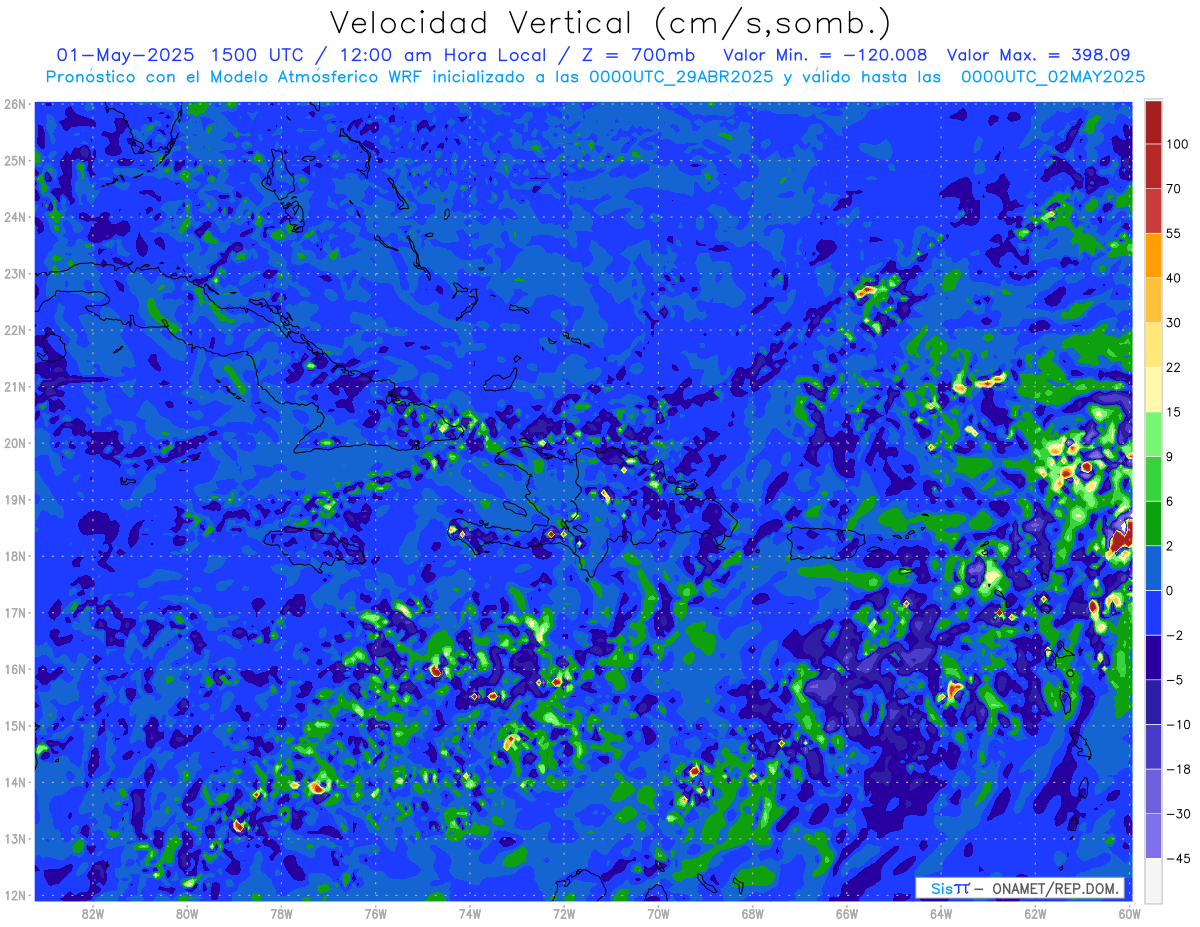
Task: Click the "76W" longitude label
Action: click(375, 913)
